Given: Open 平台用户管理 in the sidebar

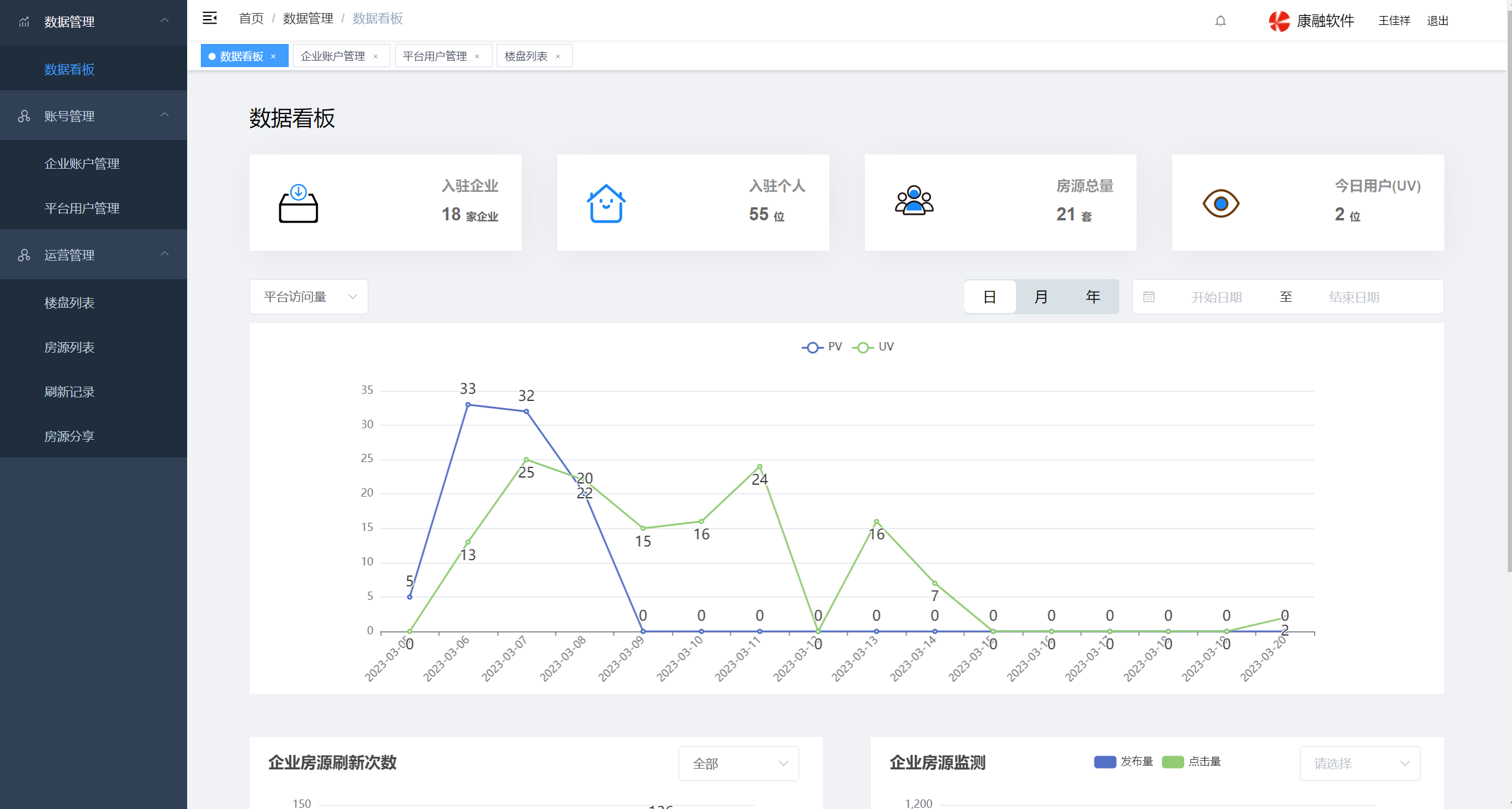Looking at the screenshot, I should 93,208.
